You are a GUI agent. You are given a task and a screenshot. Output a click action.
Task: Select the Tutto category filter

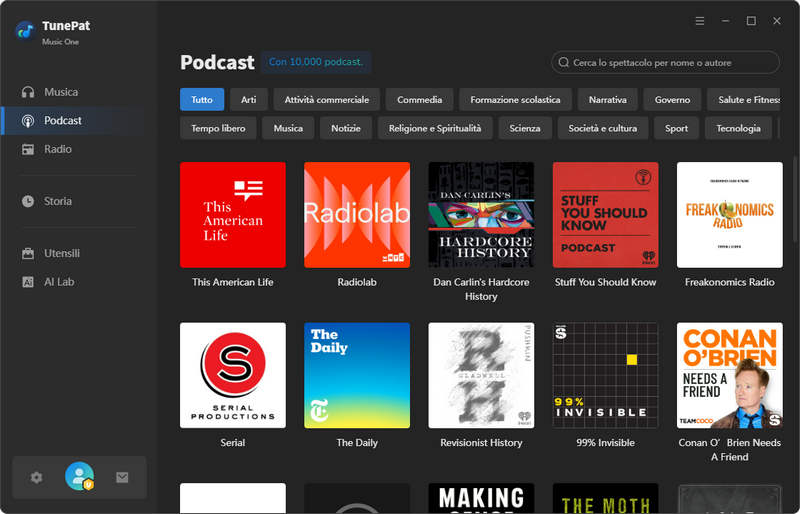pos(202,100)
